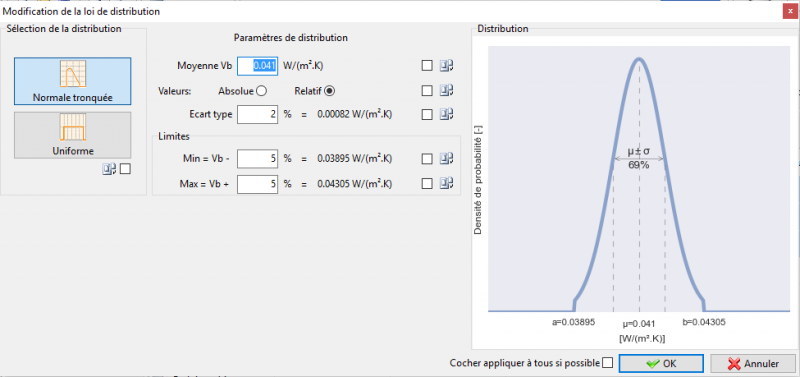Click the 0.03895 W/(m².K) min value
Image resolution: width=800 pixels, height=377 pixels.
pyautogui.click(x=355, y=159)
